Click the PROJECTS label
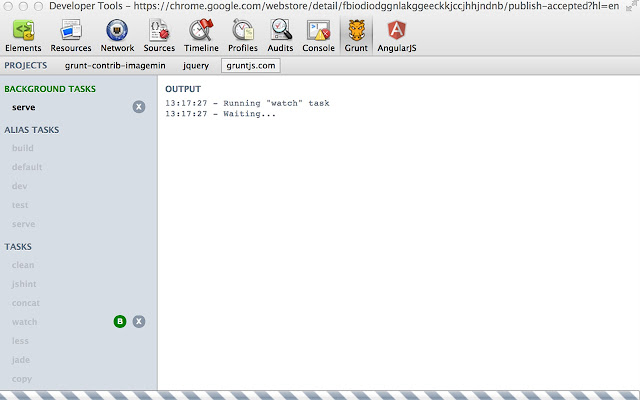 pos(26,66)
